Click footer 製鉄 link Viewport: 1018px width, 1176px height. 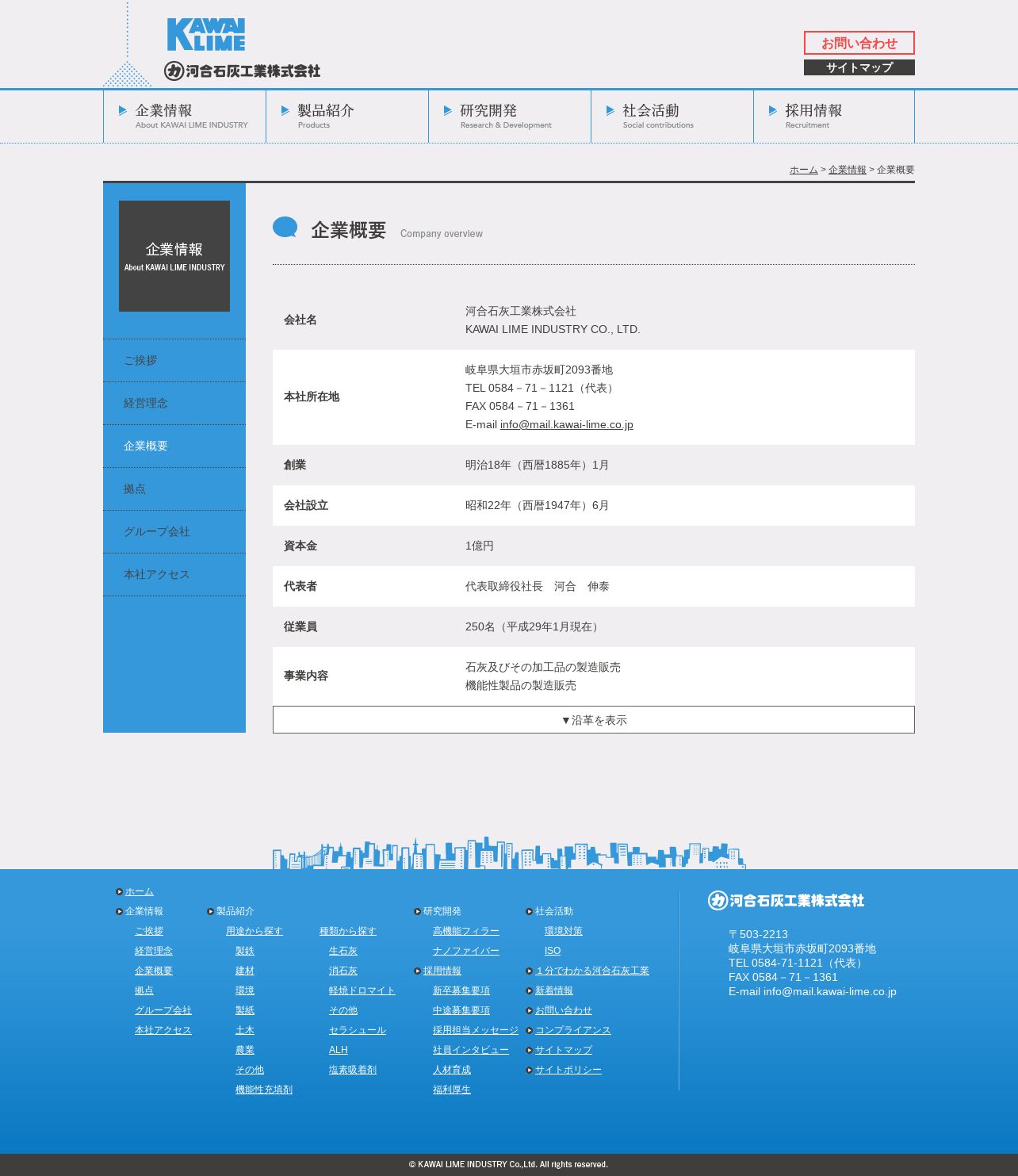(x=245, y=951)
